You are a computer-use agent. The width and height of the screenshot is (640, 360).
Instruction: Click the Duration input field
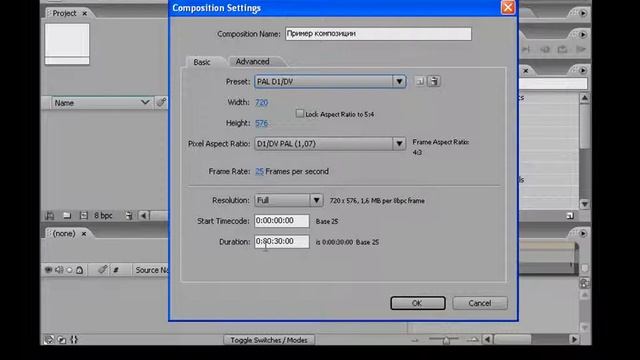click(x=282, y=241)
